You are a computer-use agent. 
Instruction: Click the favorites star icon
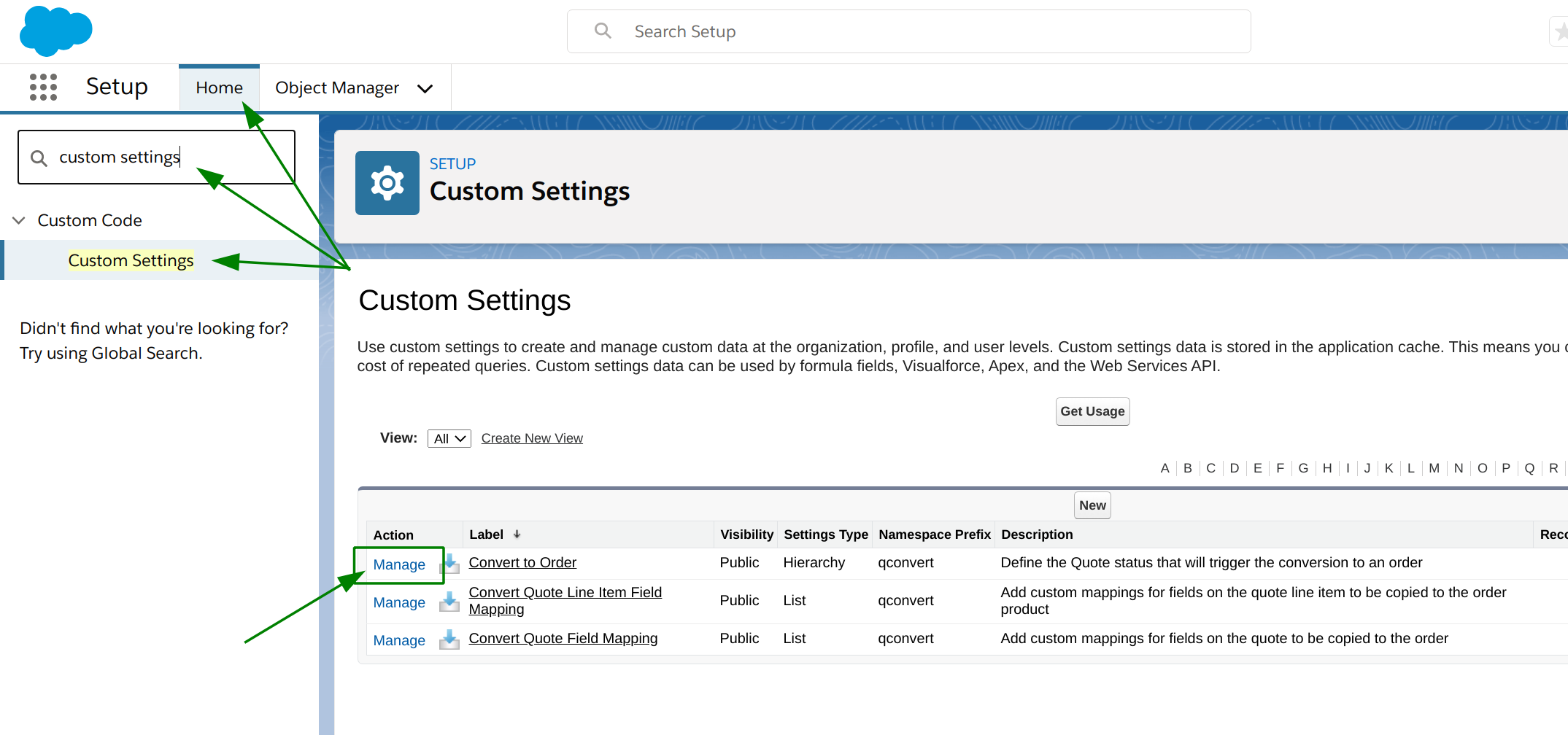[x=1559, y=31]
